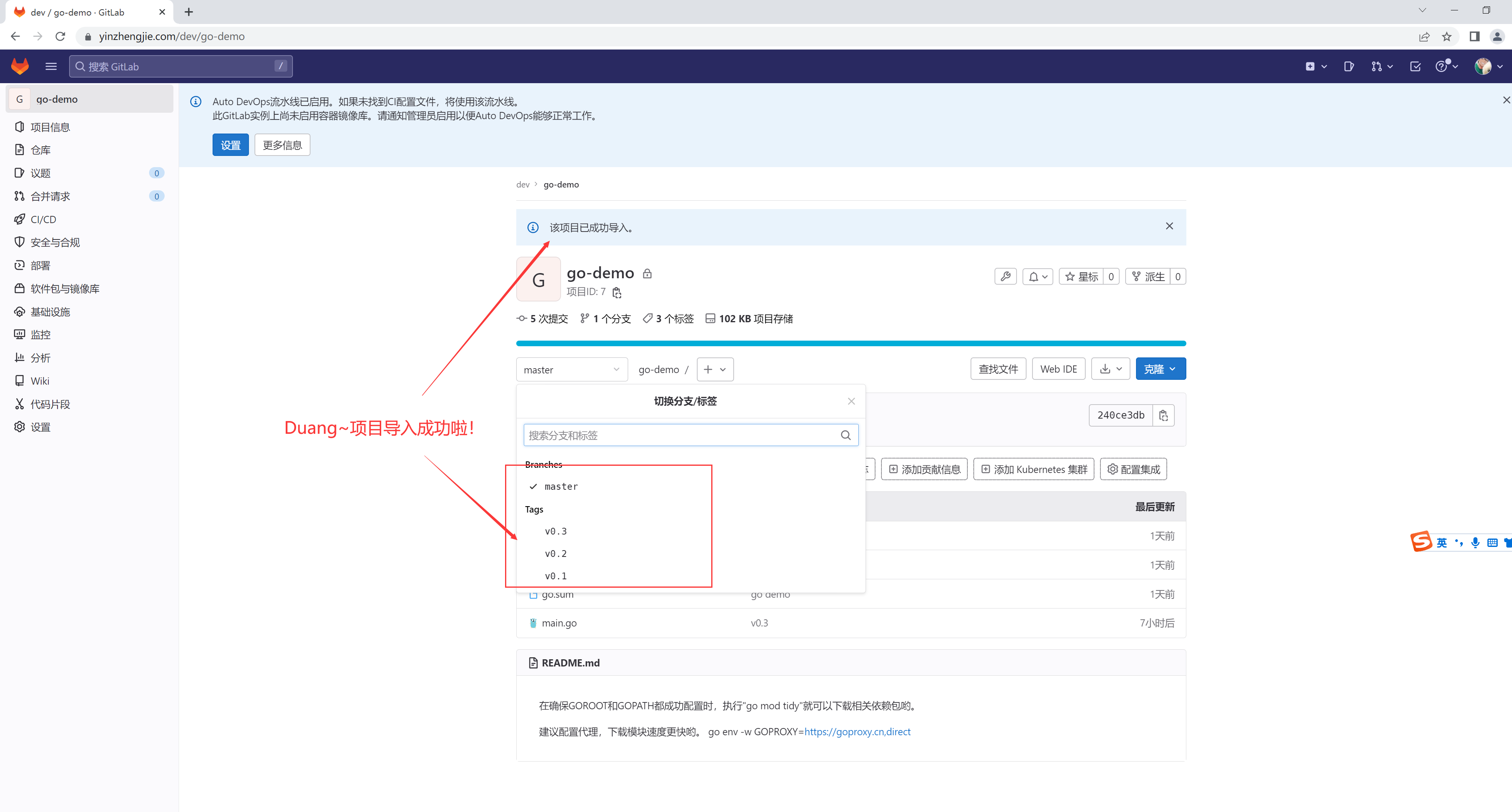Open the blue clone dropdown button

point(1160,369)
